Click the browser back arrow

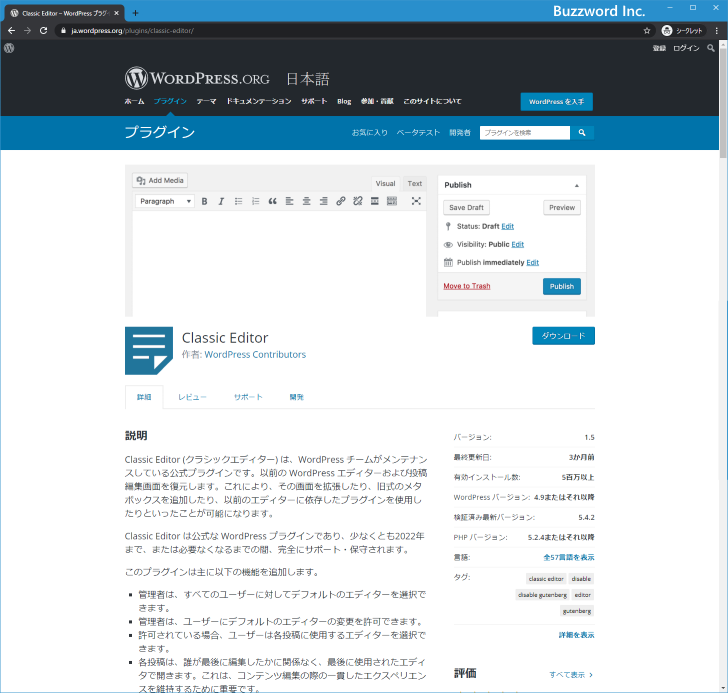click(x=12, y=31)
